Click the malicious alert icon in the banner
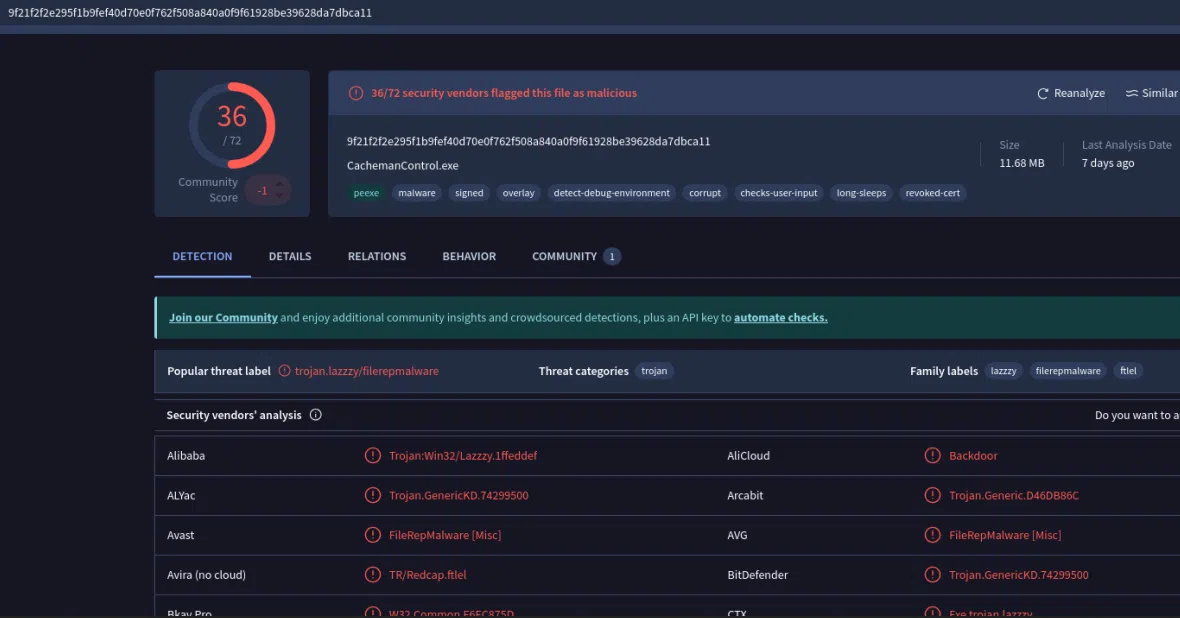1180x618 pixels. (356, 93)
